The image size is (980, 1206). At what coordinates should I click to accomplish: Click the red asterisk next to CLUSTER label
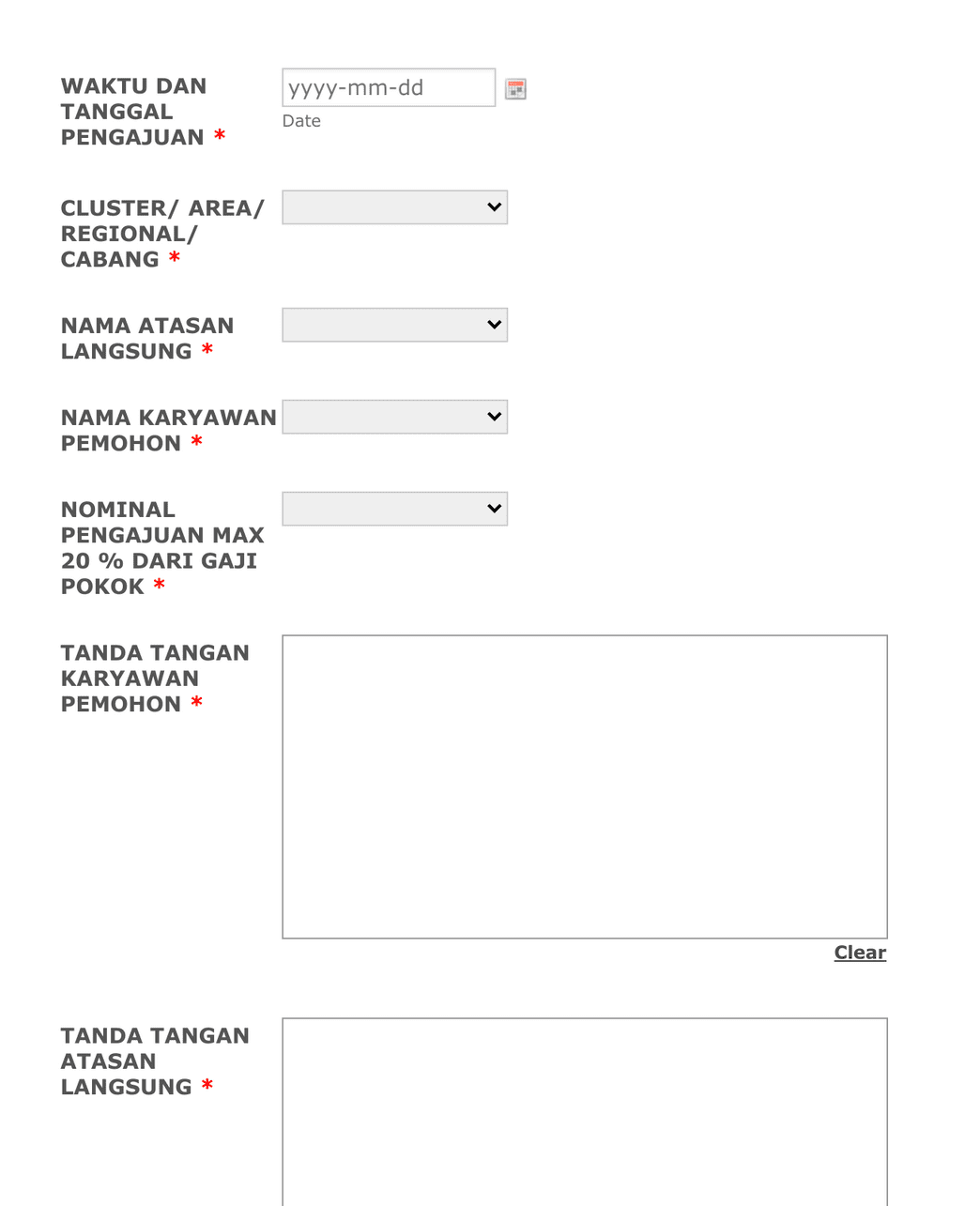pyautogui.click(x=174, y=259)
